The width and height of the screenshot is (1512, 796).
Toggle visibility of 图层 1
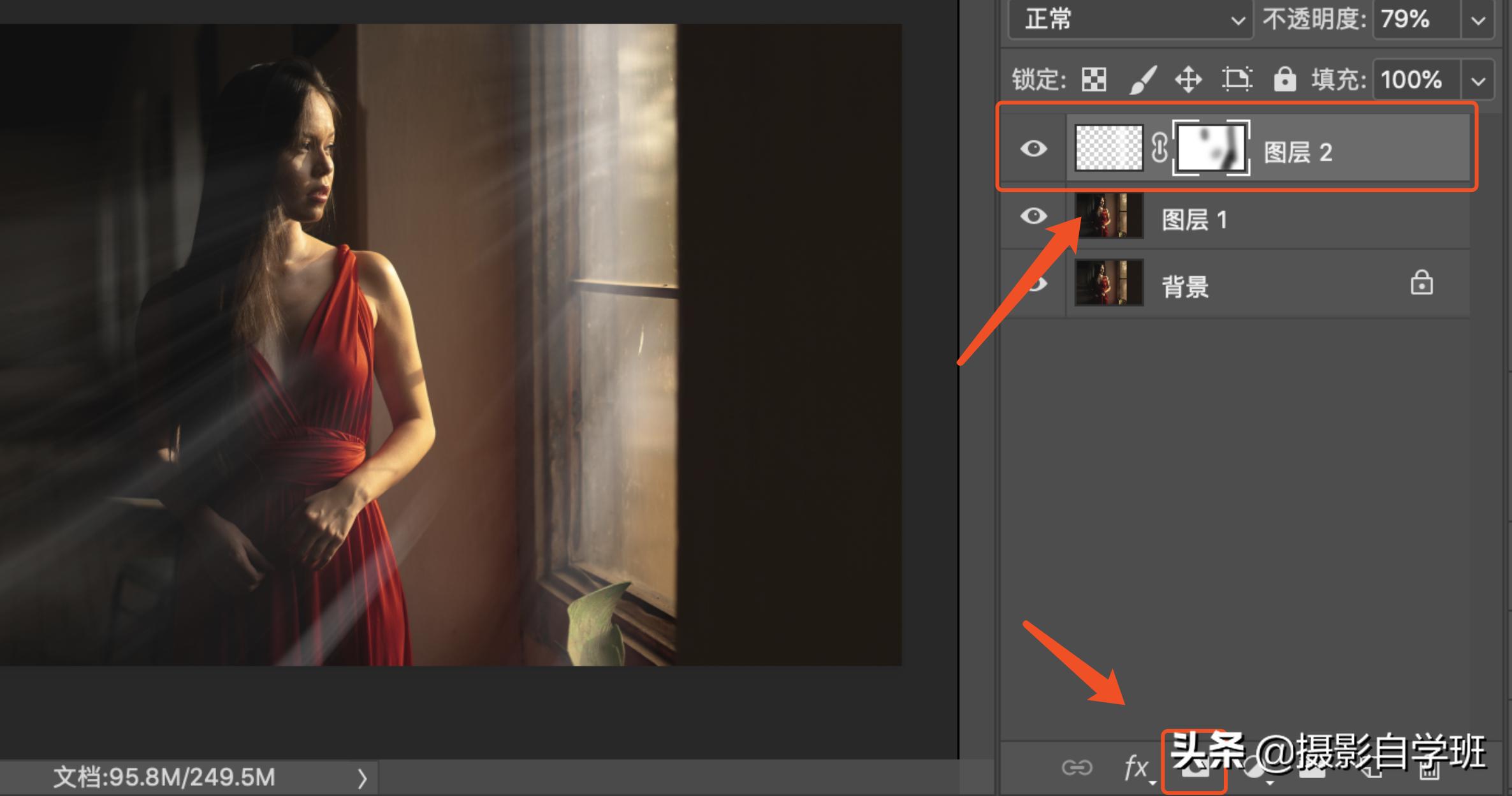pyautogui.click(x=1033, y=216)
